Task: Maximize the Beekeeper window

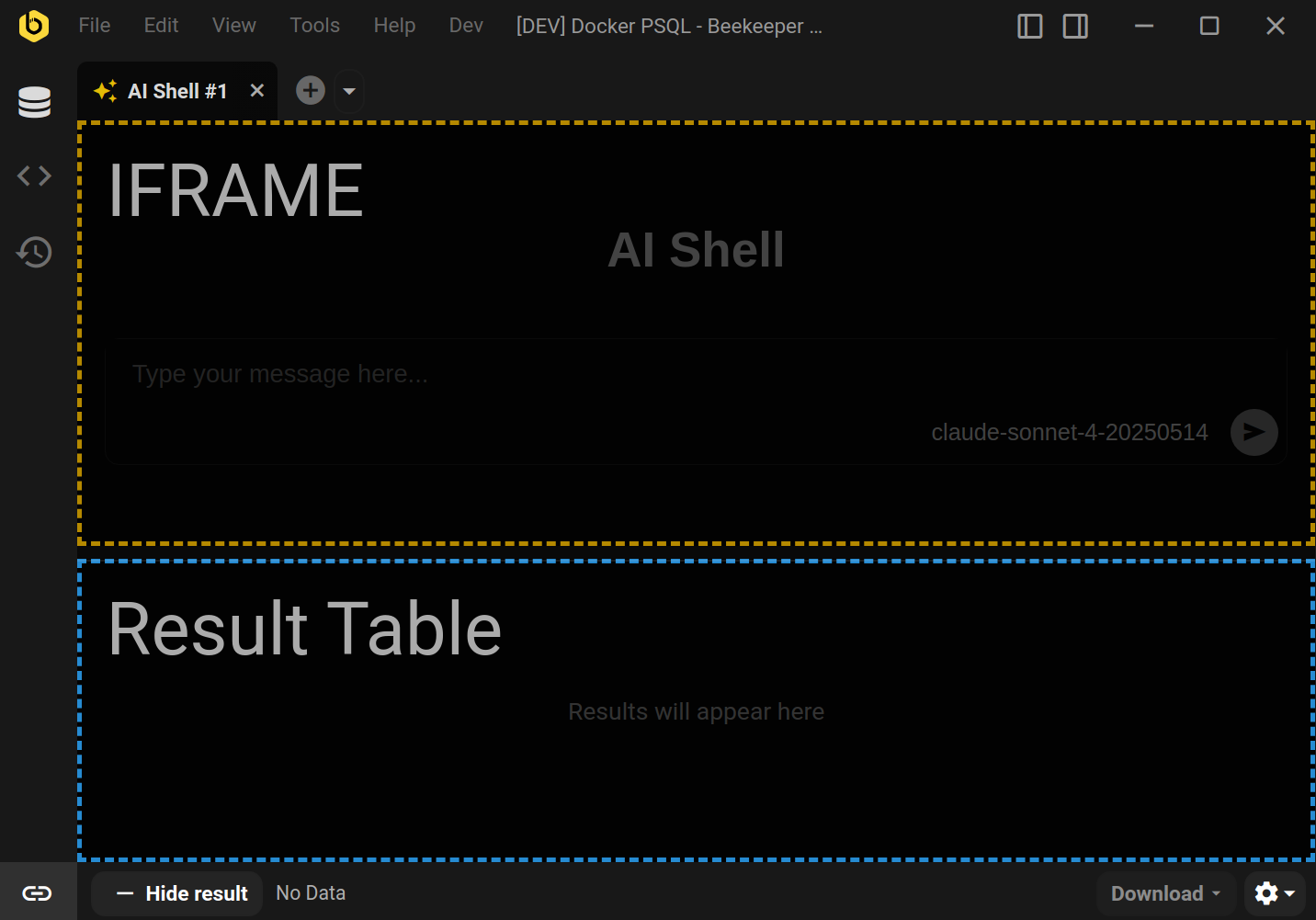Action: point(1209,26)
